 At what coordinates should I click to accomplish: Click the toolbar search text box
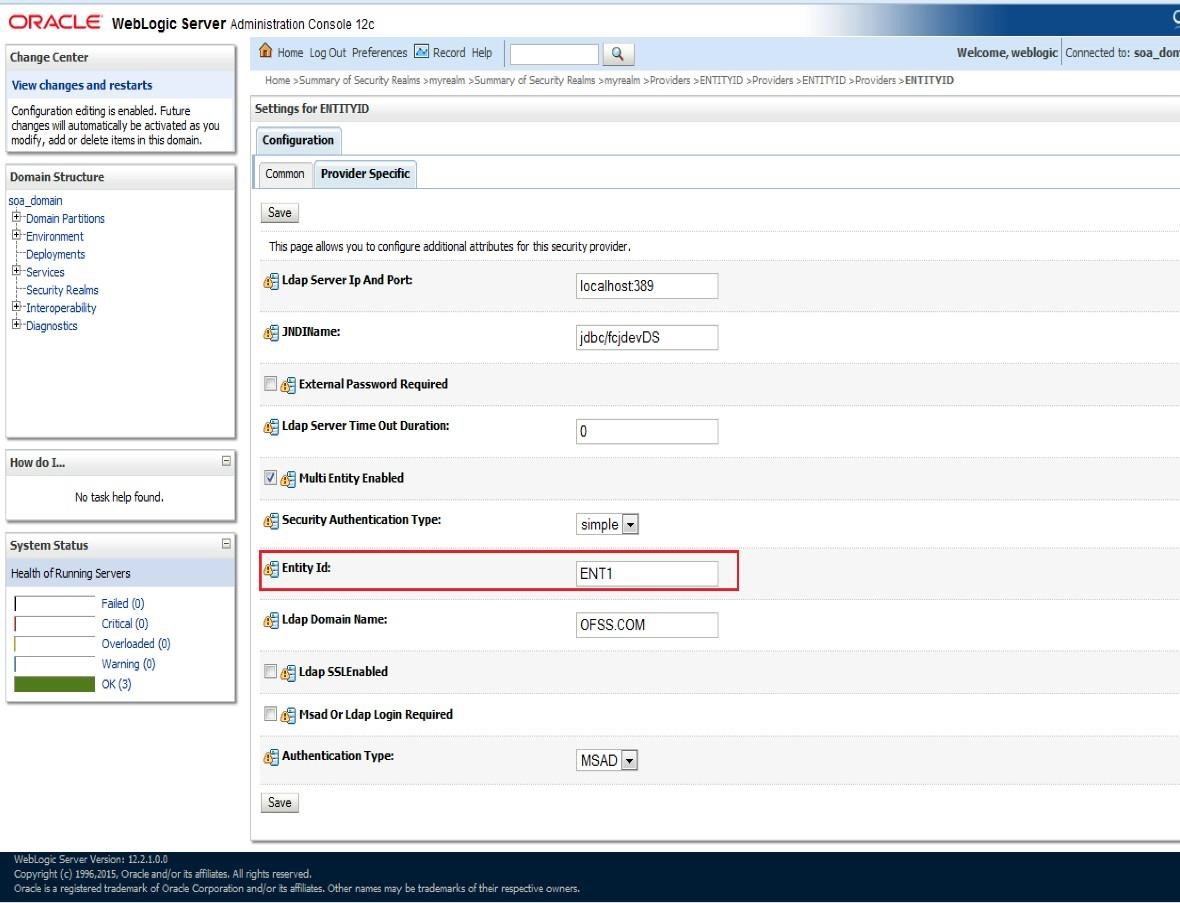coord(555,54)
